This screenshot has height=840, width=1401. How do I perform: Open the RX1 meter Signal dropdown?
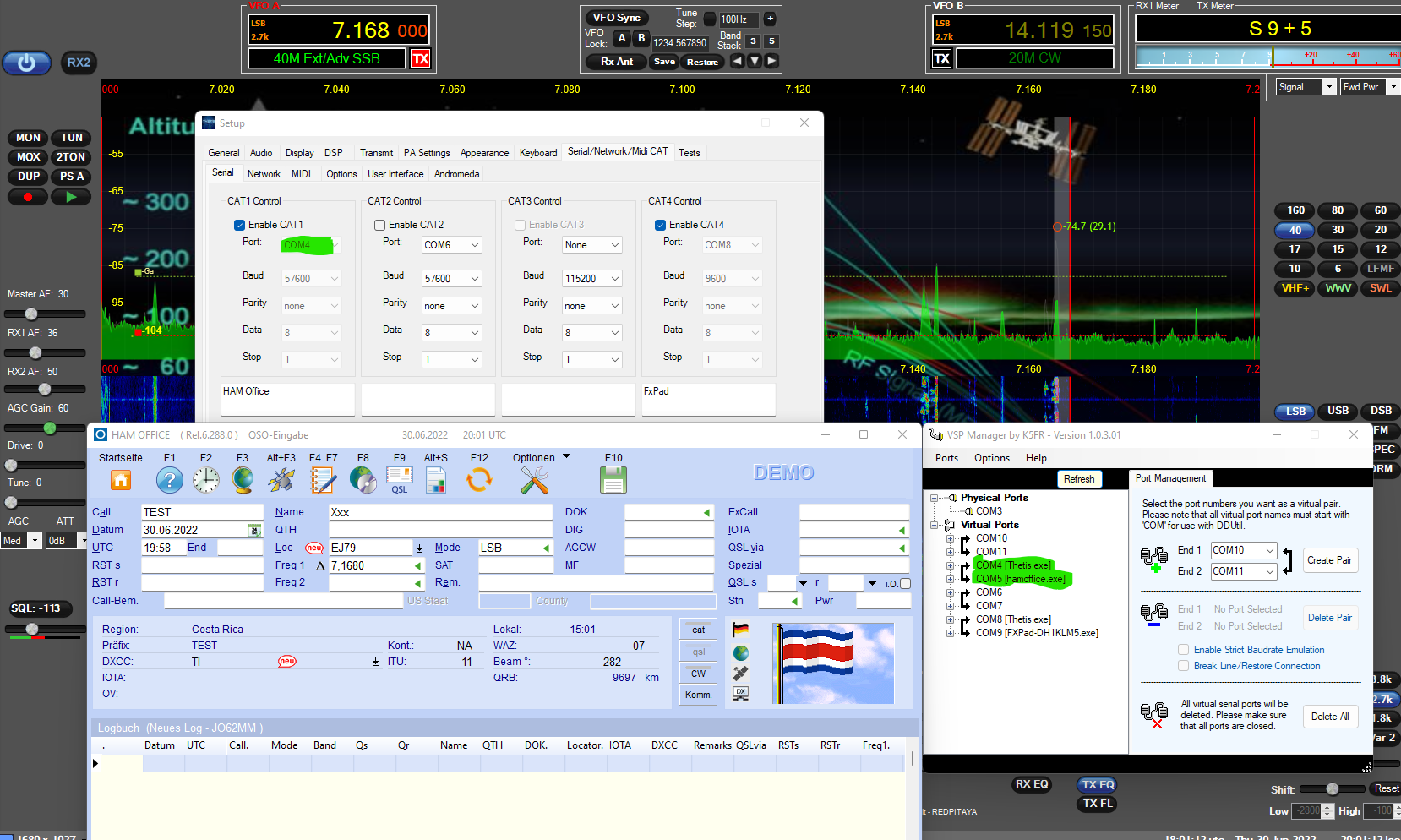pyautogui.click(x=1306, y=87)
